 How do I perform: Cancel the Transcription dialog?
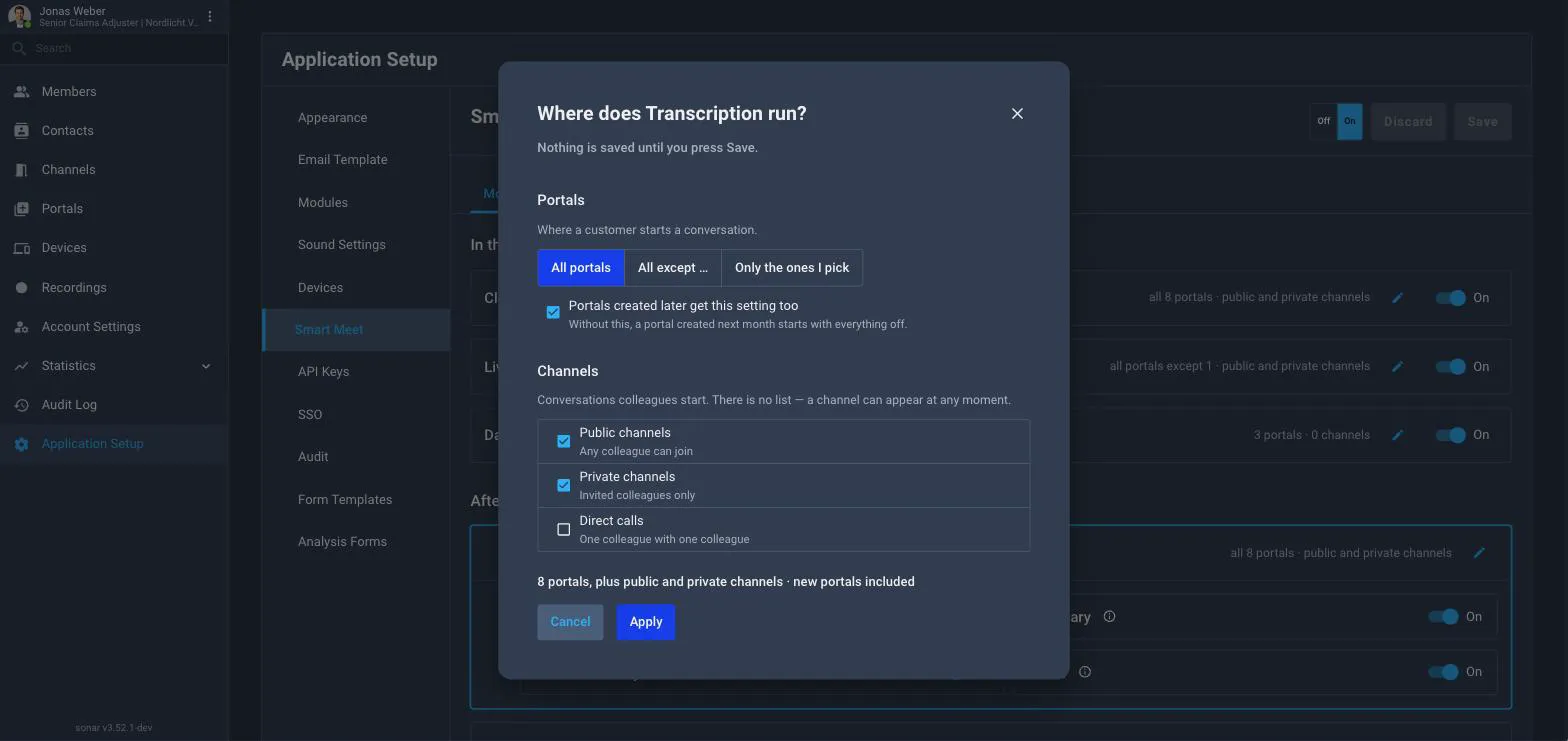[x=570, y=622]
